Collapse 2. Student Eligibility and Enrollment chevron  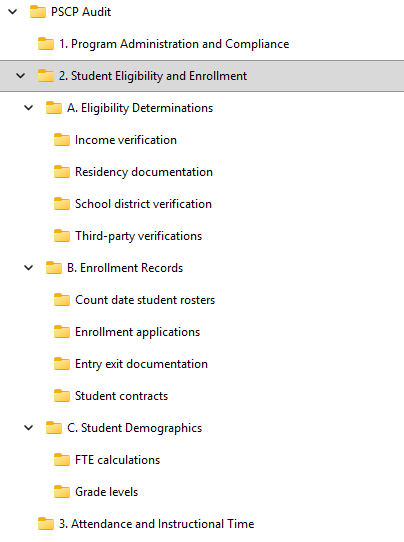(x=21, y=76)
